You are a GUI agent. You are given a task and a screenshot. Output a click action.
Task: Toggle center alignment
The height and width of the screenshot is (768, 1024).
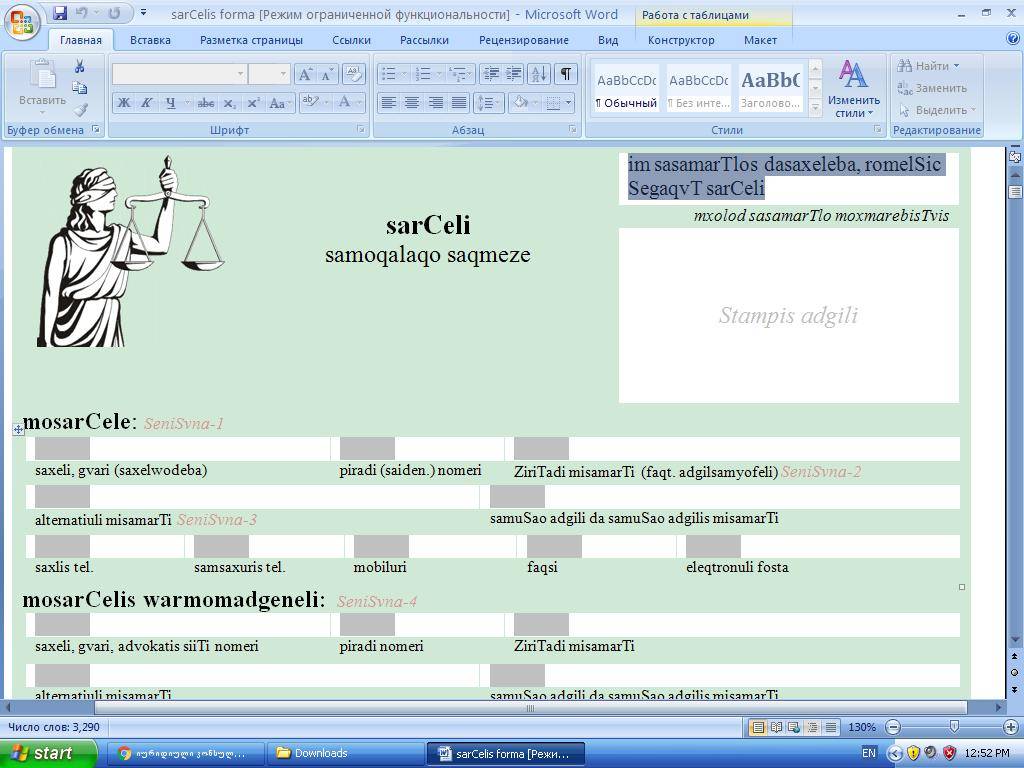(412, 103)
